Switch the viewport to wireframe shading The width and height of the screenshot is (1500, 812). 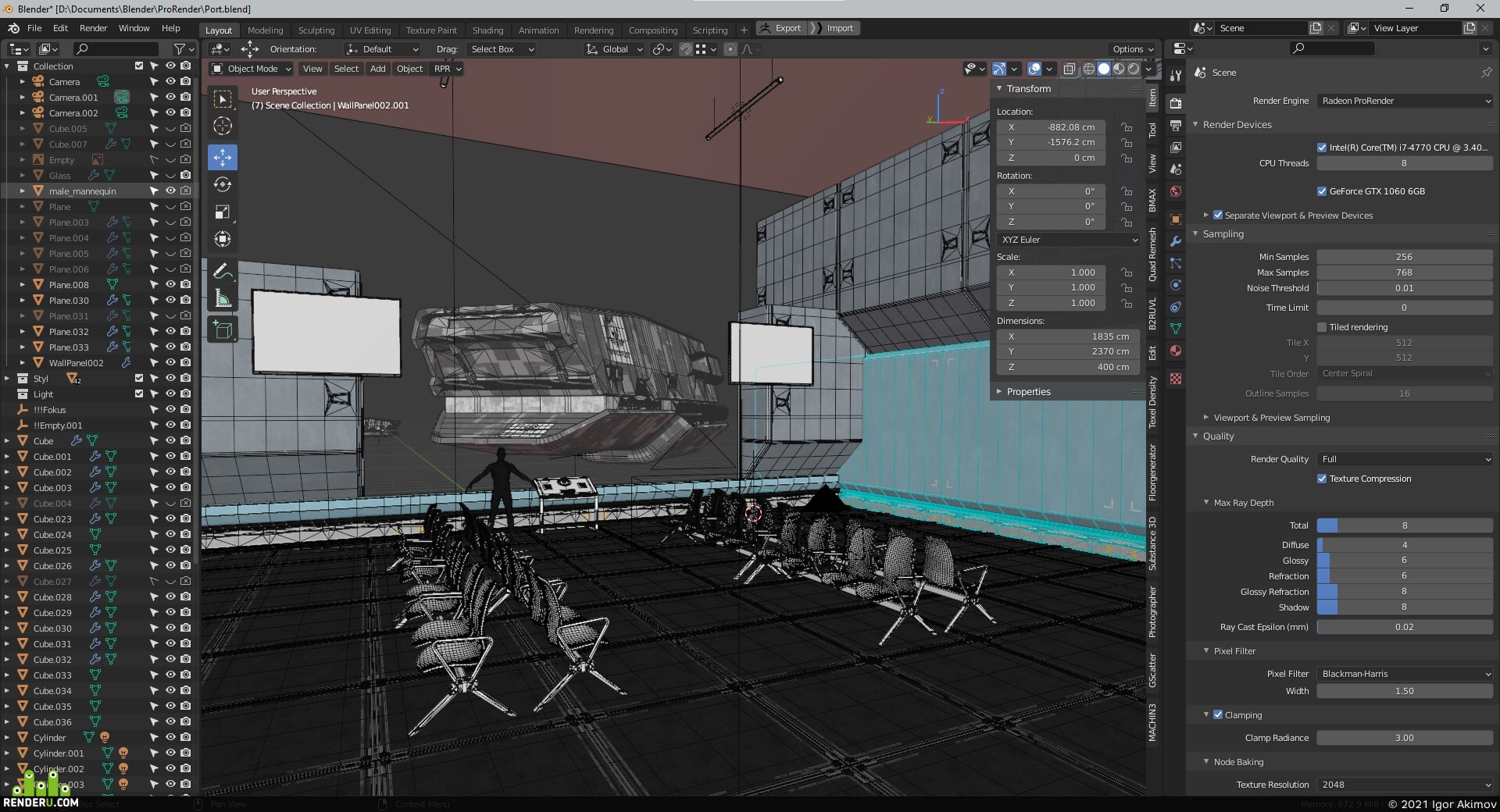tap(1089, 69)
